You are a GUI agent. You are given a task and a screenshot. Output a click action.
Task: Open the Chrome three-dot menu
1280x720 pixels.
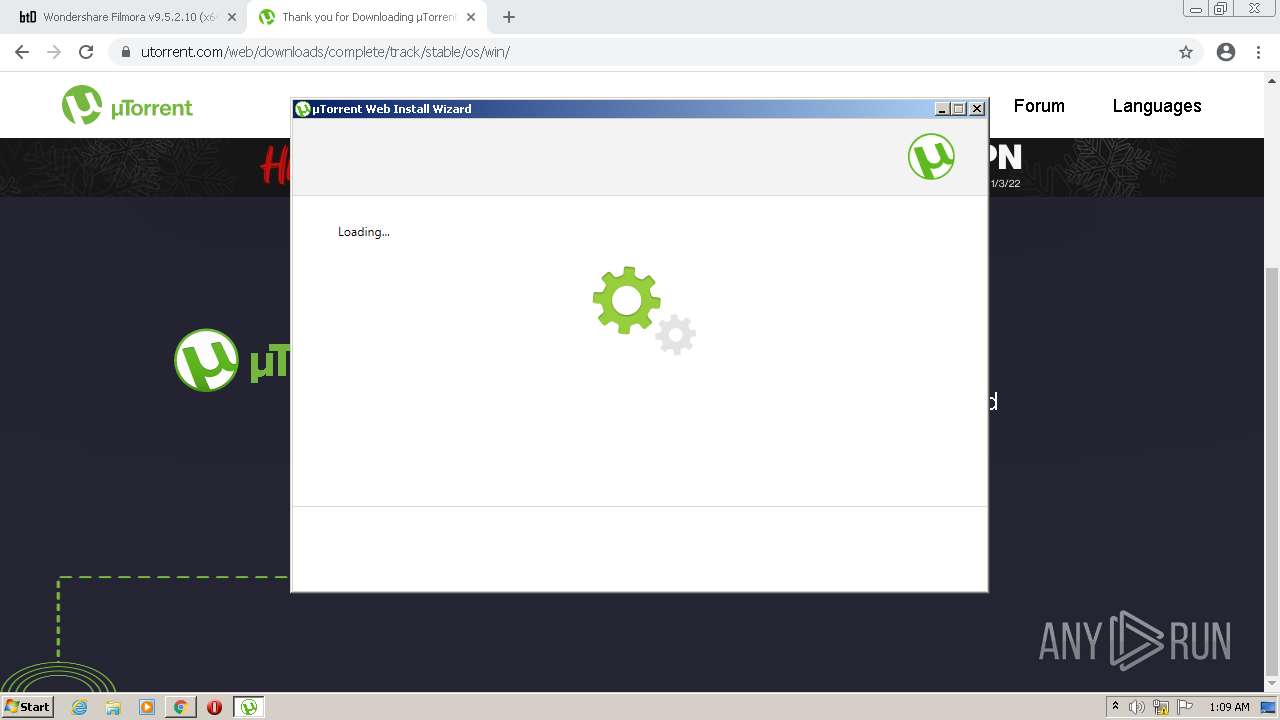tap(1258, 52)
